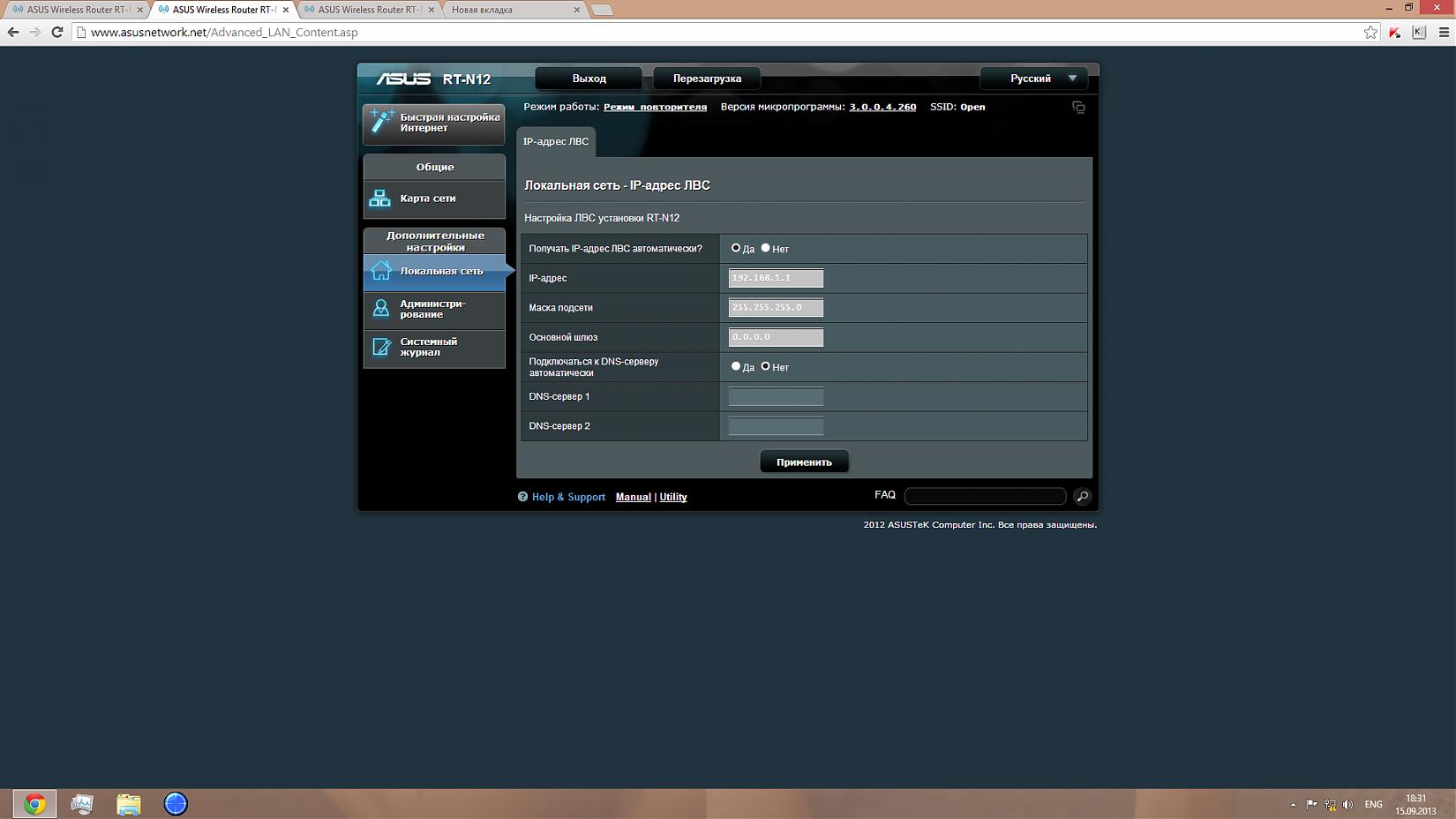This screenshot has width=1456, height=819.
Task: Click the Kaspersky extension icon
Action: tap(1395, 33)
